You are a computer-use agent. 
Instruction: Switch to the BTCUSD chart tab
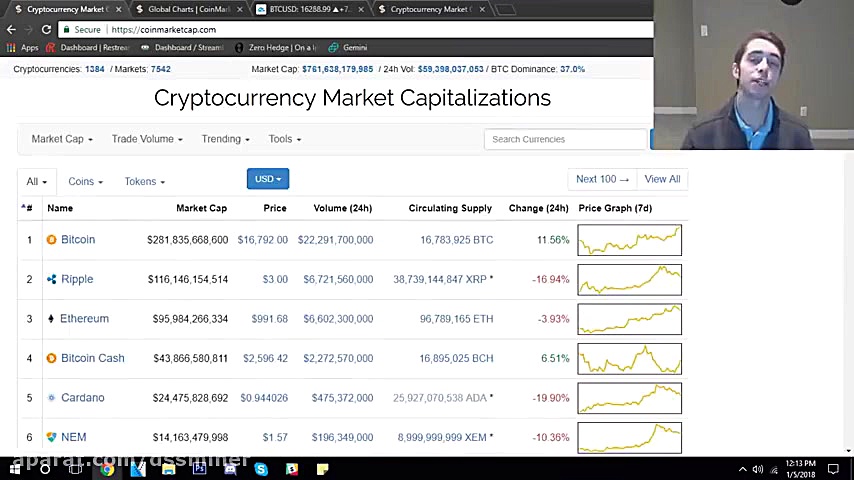(x=308, y=9)
